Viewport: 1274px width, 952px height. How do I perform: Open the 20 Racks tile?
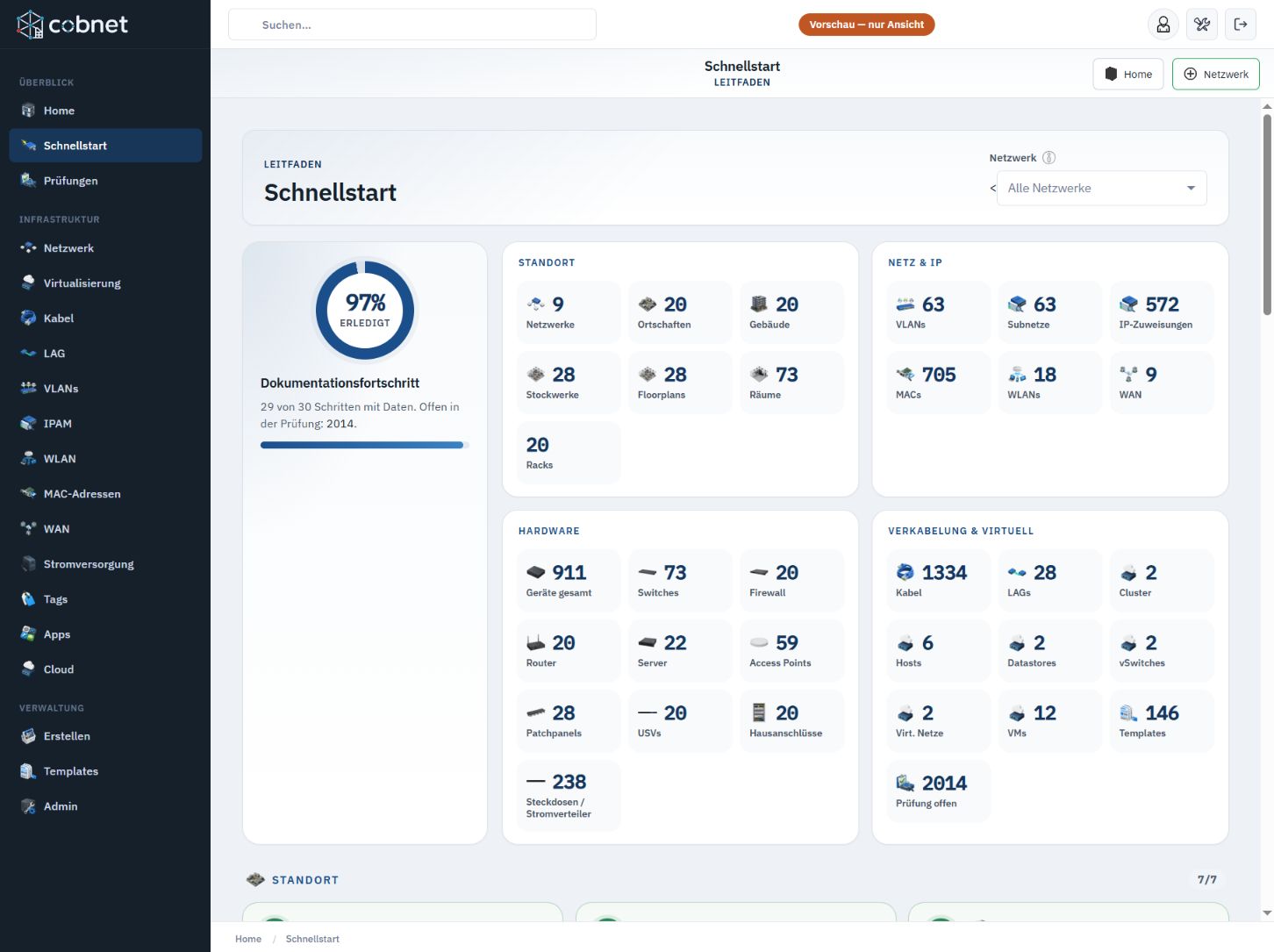click(x=569, y=453)
